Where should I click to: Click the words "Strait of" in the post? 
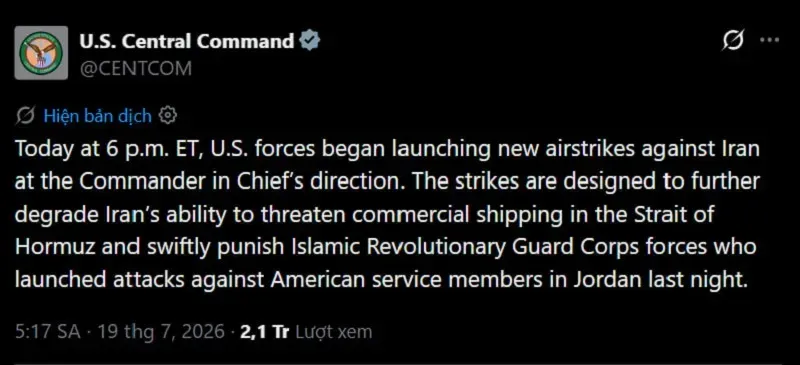(674, 215)
